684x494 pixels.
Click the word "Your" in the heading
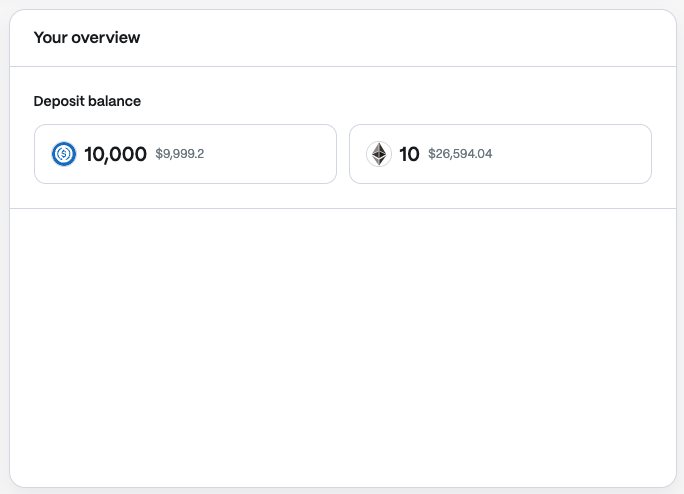coord(50,38)
